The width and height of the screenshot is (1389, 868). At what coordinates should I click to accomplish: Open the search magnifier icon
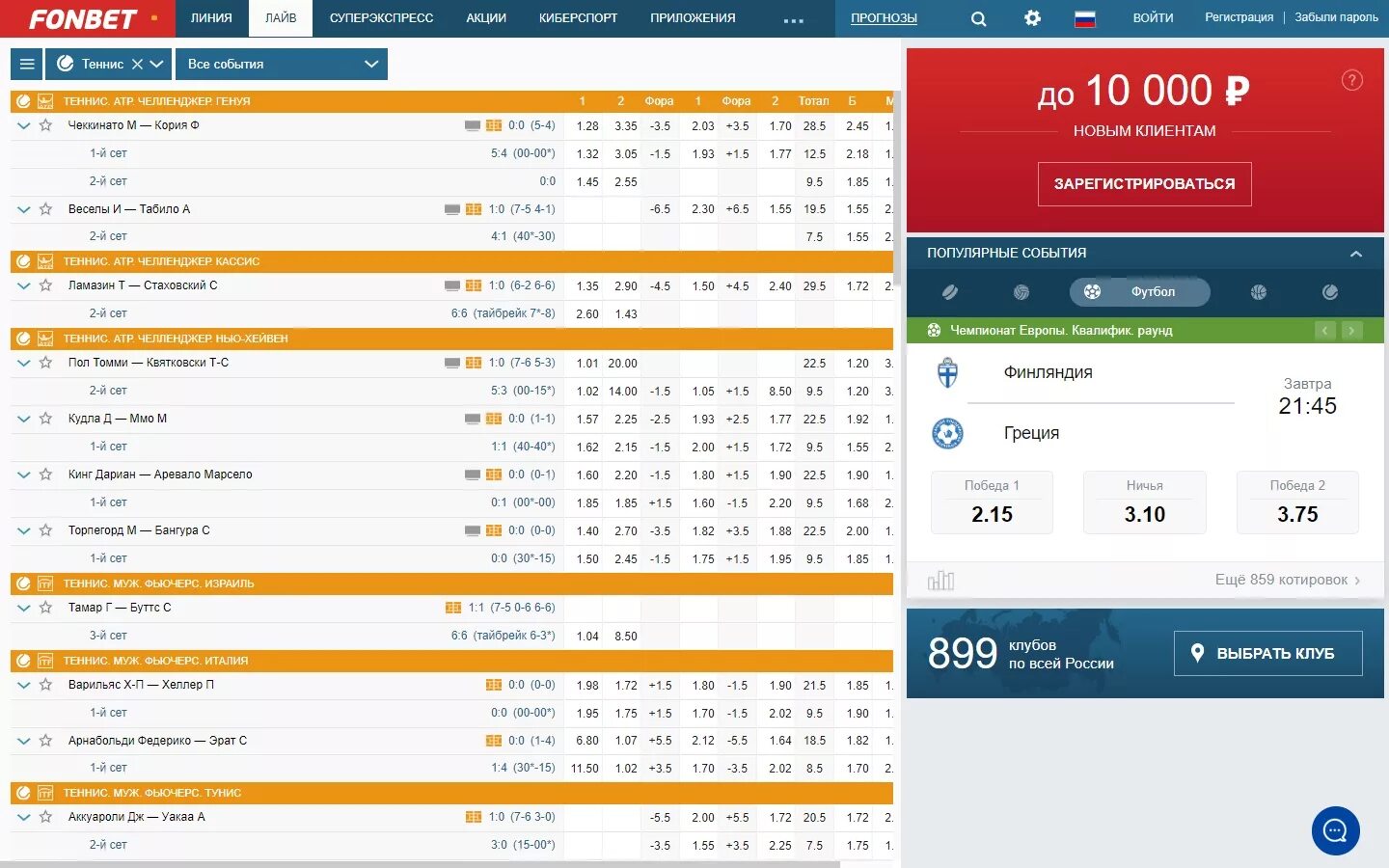(x=978, y=18)
